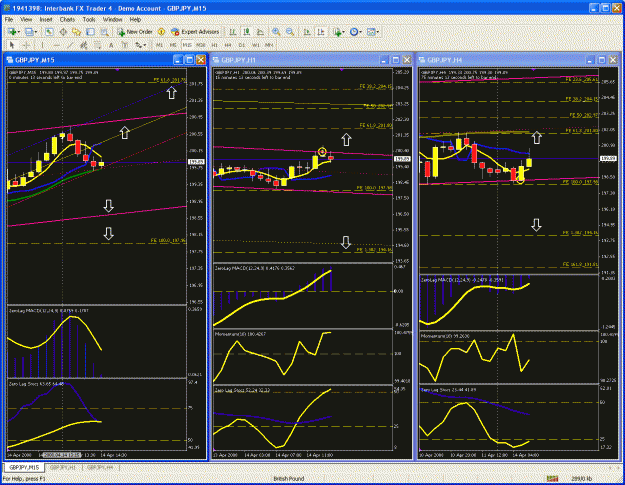
Task: Open the View menu
Action: pyautogui.click(x=26, y=19)
